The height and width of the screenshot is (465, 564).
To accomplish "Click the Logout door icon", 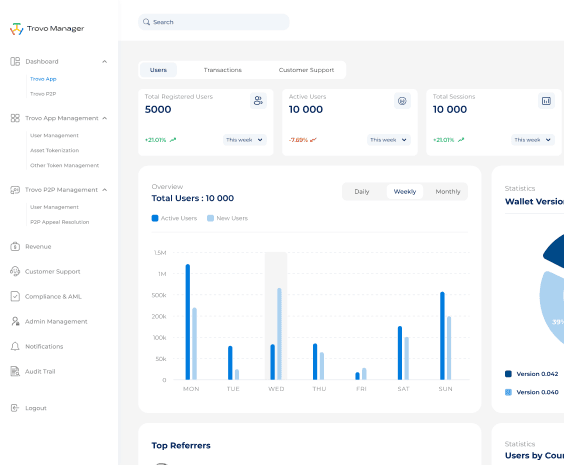I will point(15,408).
